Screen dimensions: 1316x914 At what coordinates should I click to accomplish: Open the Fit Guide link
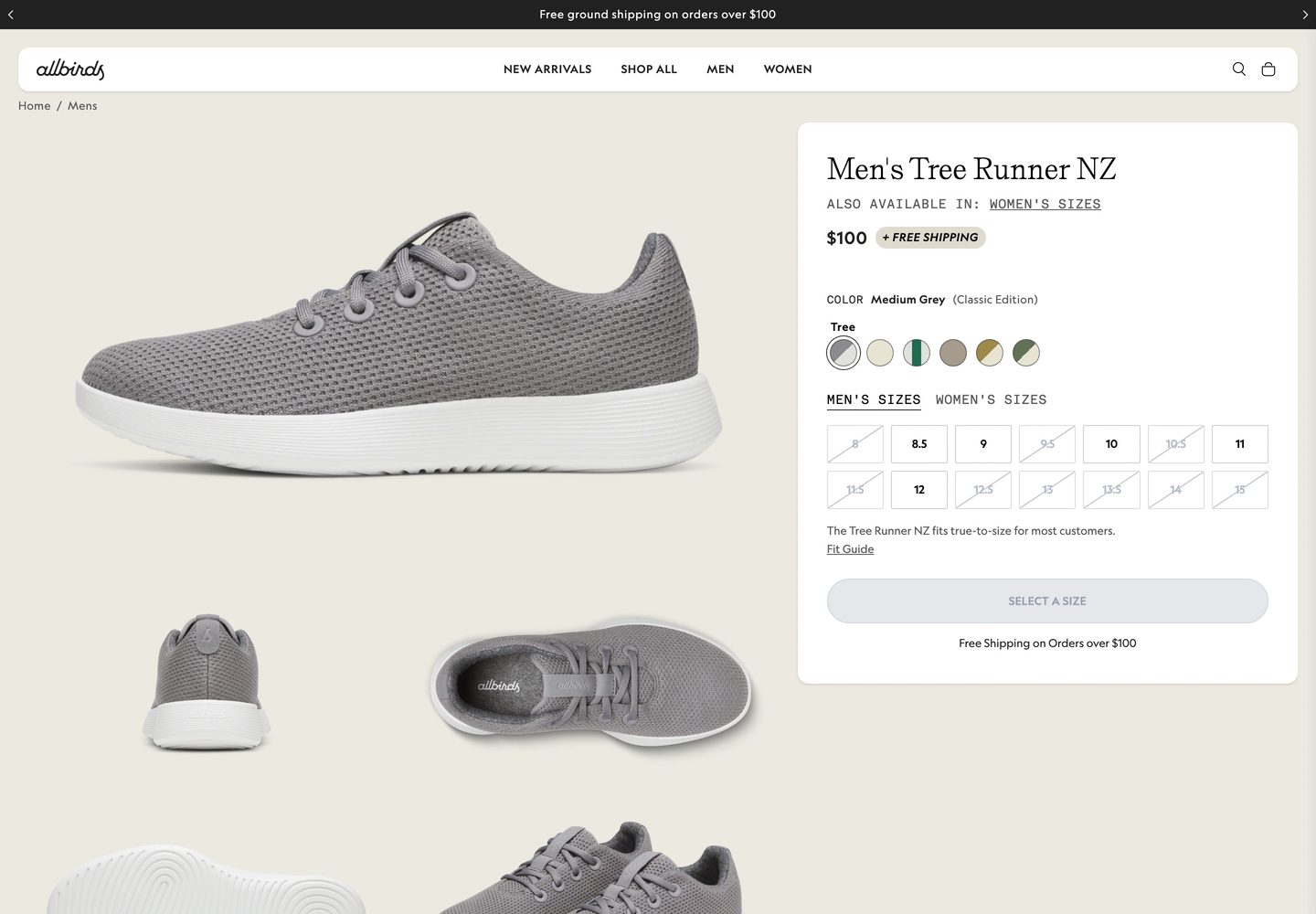click(850, 549)
